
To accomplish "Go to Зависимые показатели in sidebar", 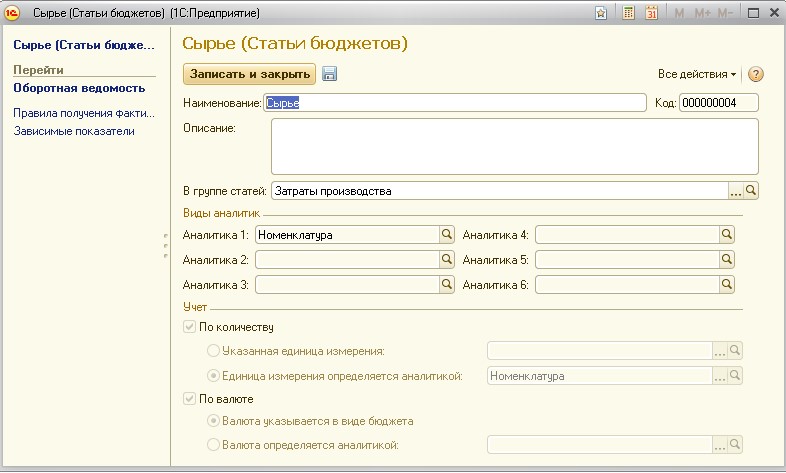I will [x=74, y=131].
